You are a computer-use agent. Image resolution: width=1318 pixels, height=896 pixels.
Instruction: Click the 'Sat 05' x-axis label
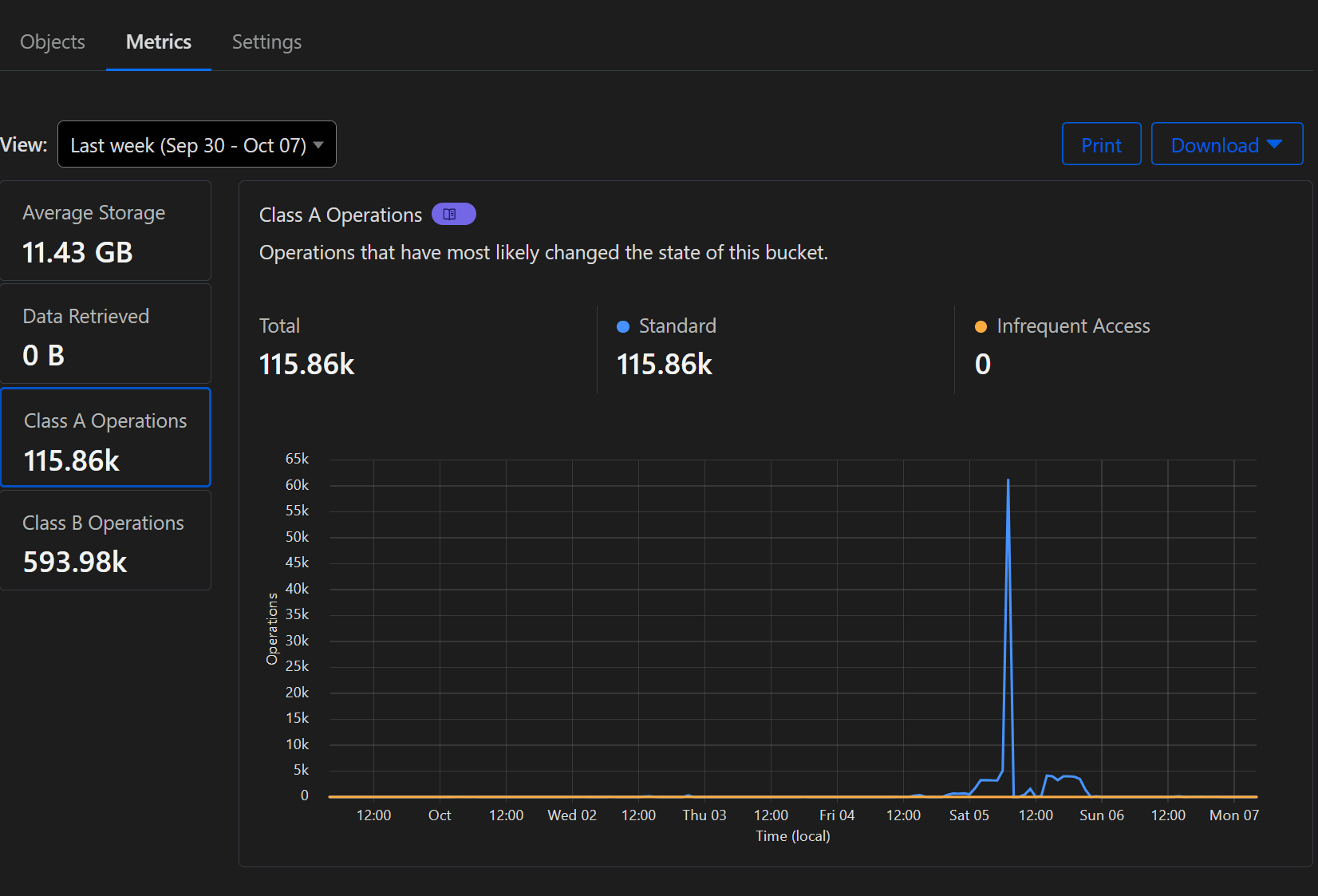[x=969, y=815]
